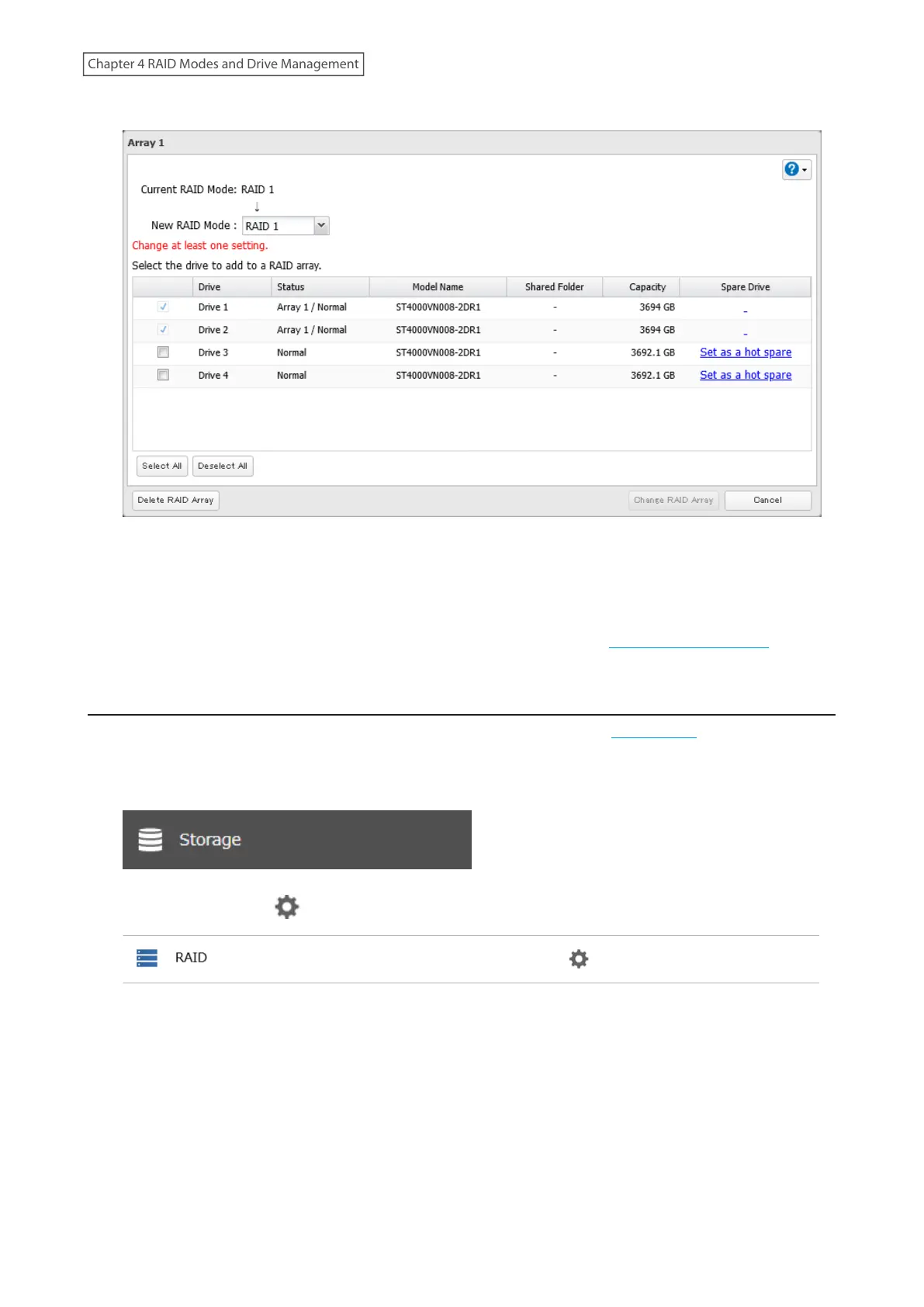Viewport: 924px width, 1307px height.
Task: Click the Shared Folder column header
Action: tap(554, 287)
